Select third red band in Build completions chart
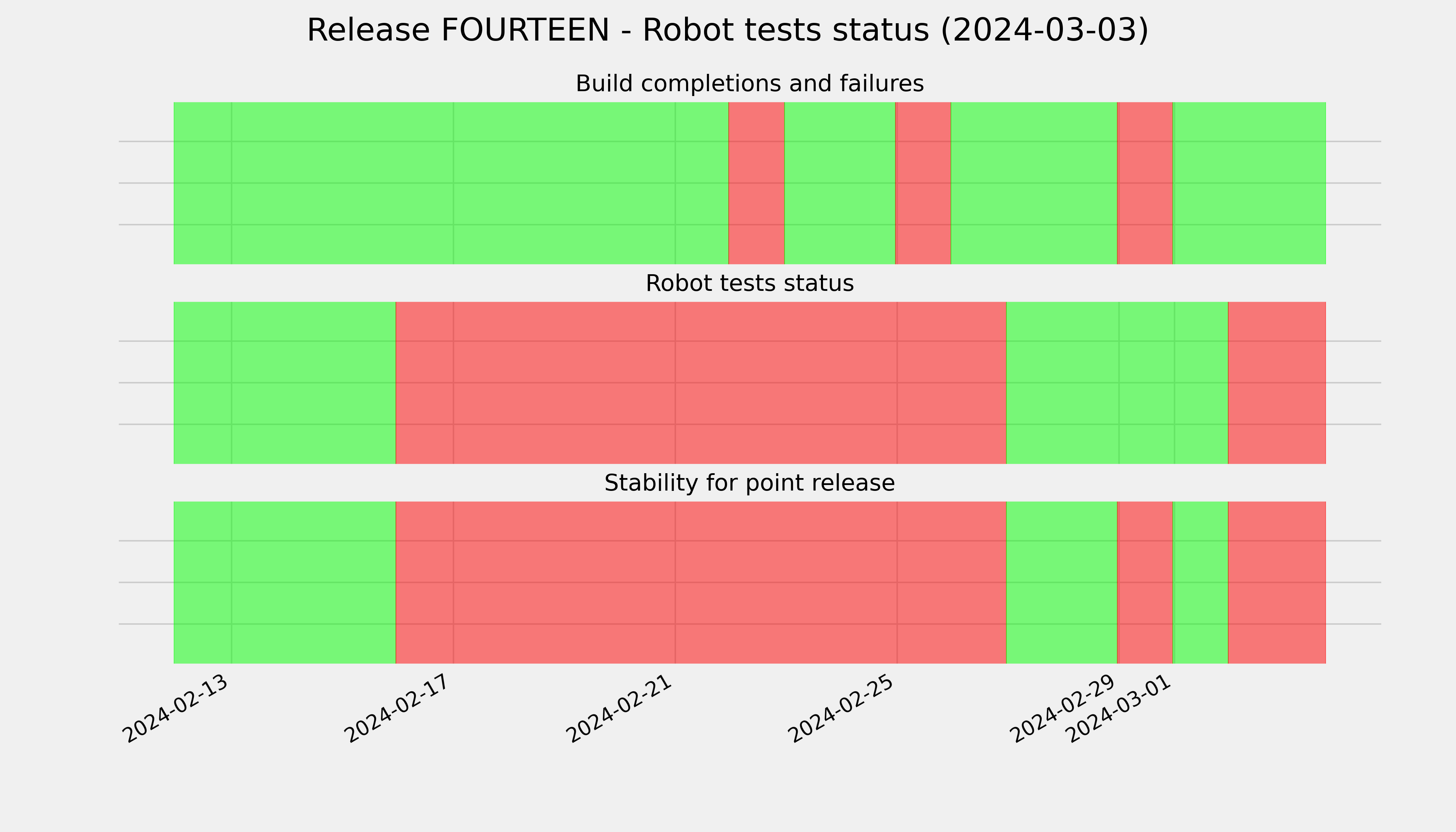 [x=1145, y=183]
